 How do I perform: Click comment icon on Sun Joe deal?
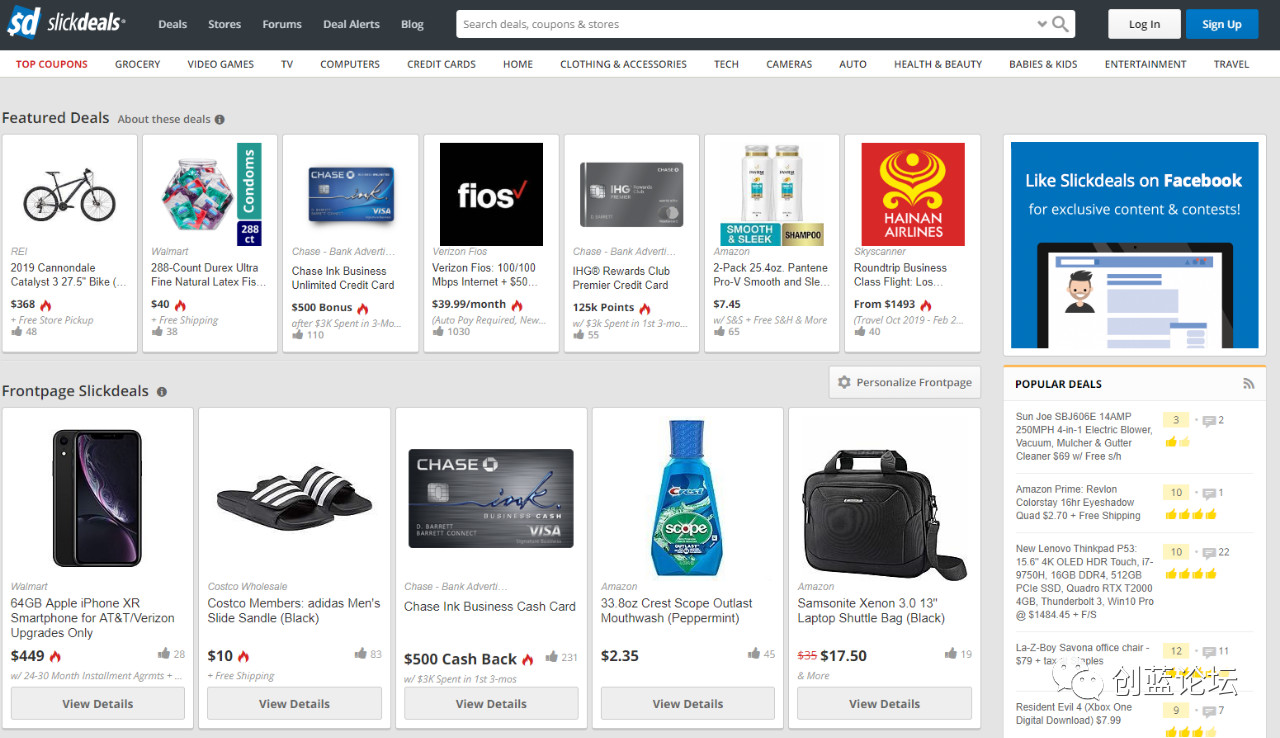coord(1209,421)
